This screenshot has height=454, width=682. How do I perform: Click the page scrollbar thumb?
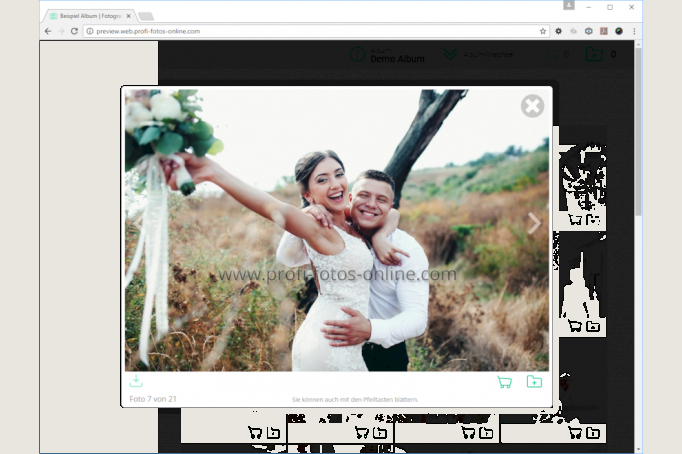(x=638, y=131)
